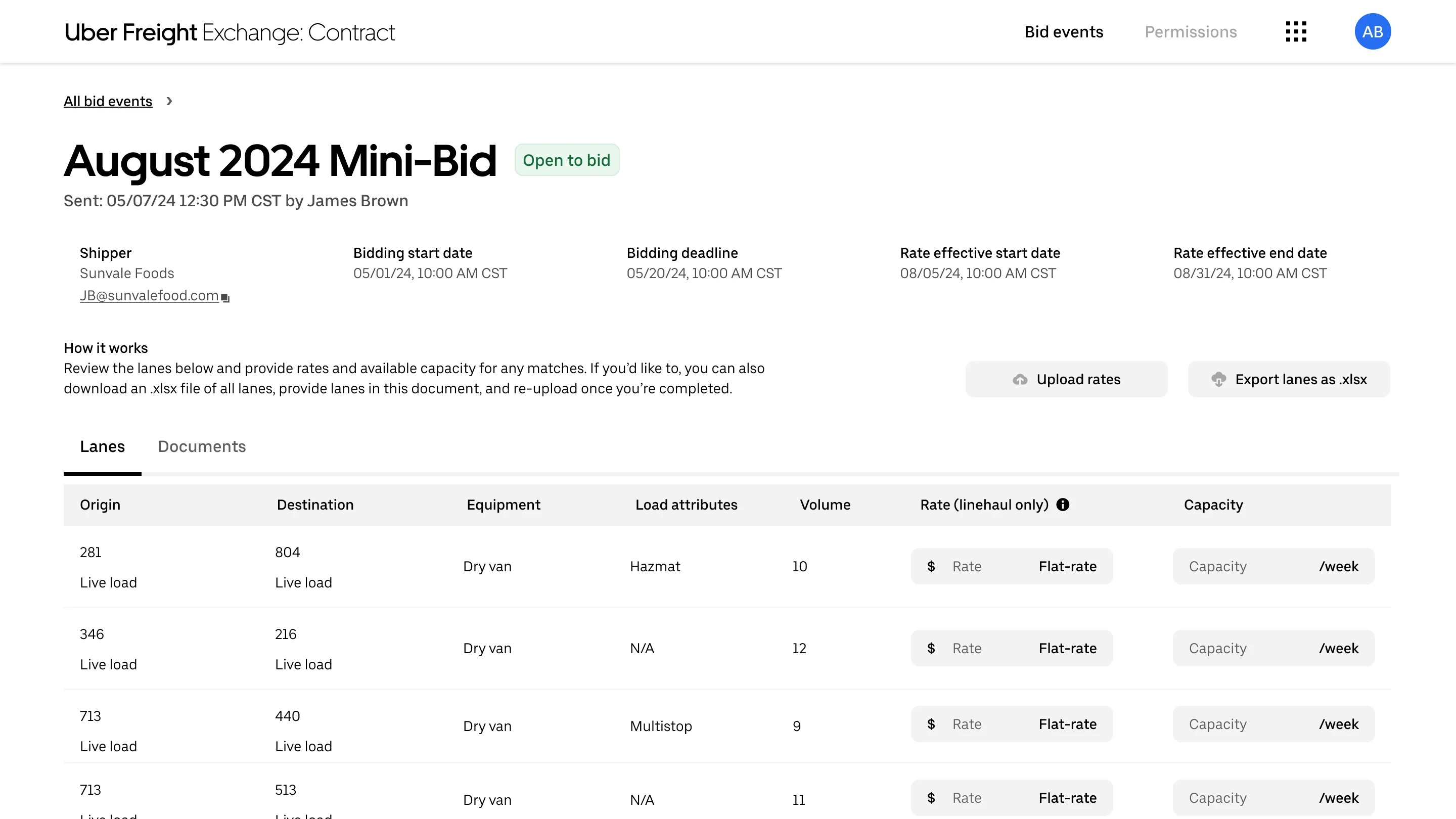Click the breadcrumb chevron after All bid events
Image resolution: width=1456 pixels, height=819 pixels.
click(169, 101)
